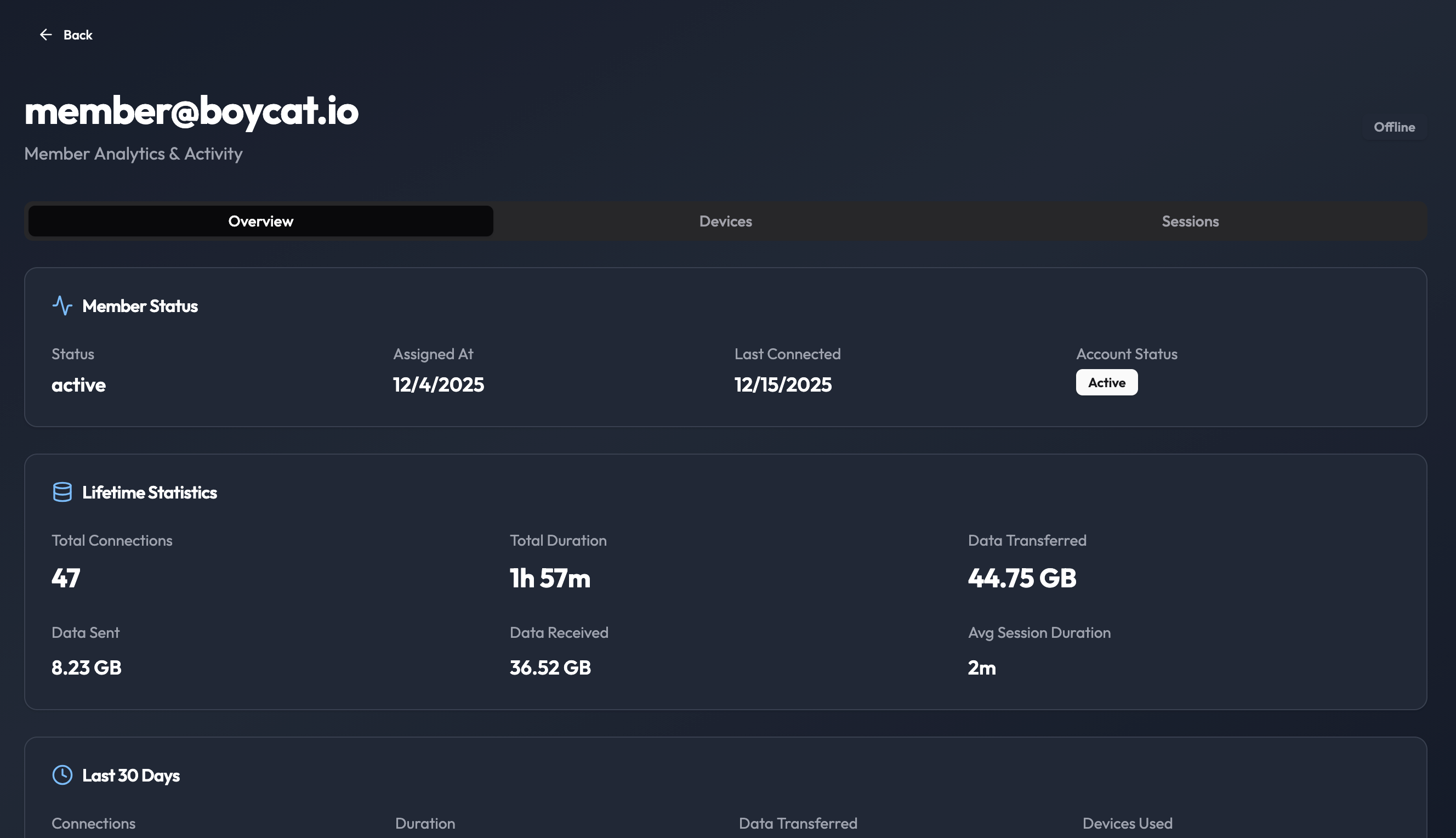
Task: Click the Devices Used label
Action: [x=1127, y=823]
